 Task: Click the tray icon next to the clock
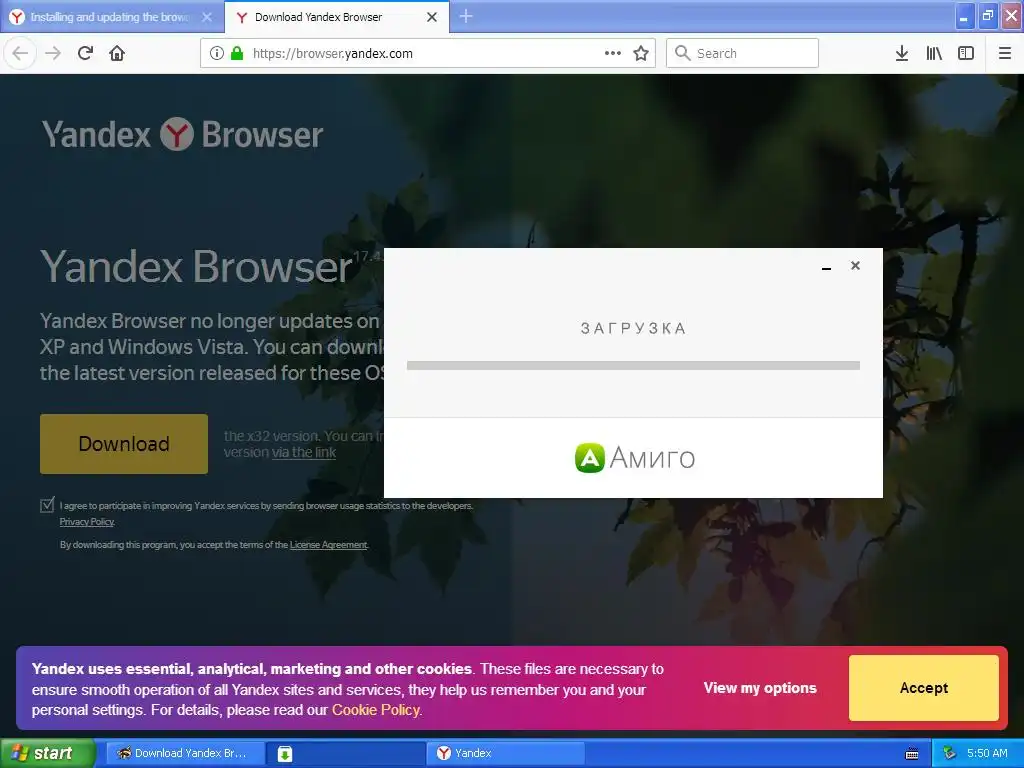(949, 753)
